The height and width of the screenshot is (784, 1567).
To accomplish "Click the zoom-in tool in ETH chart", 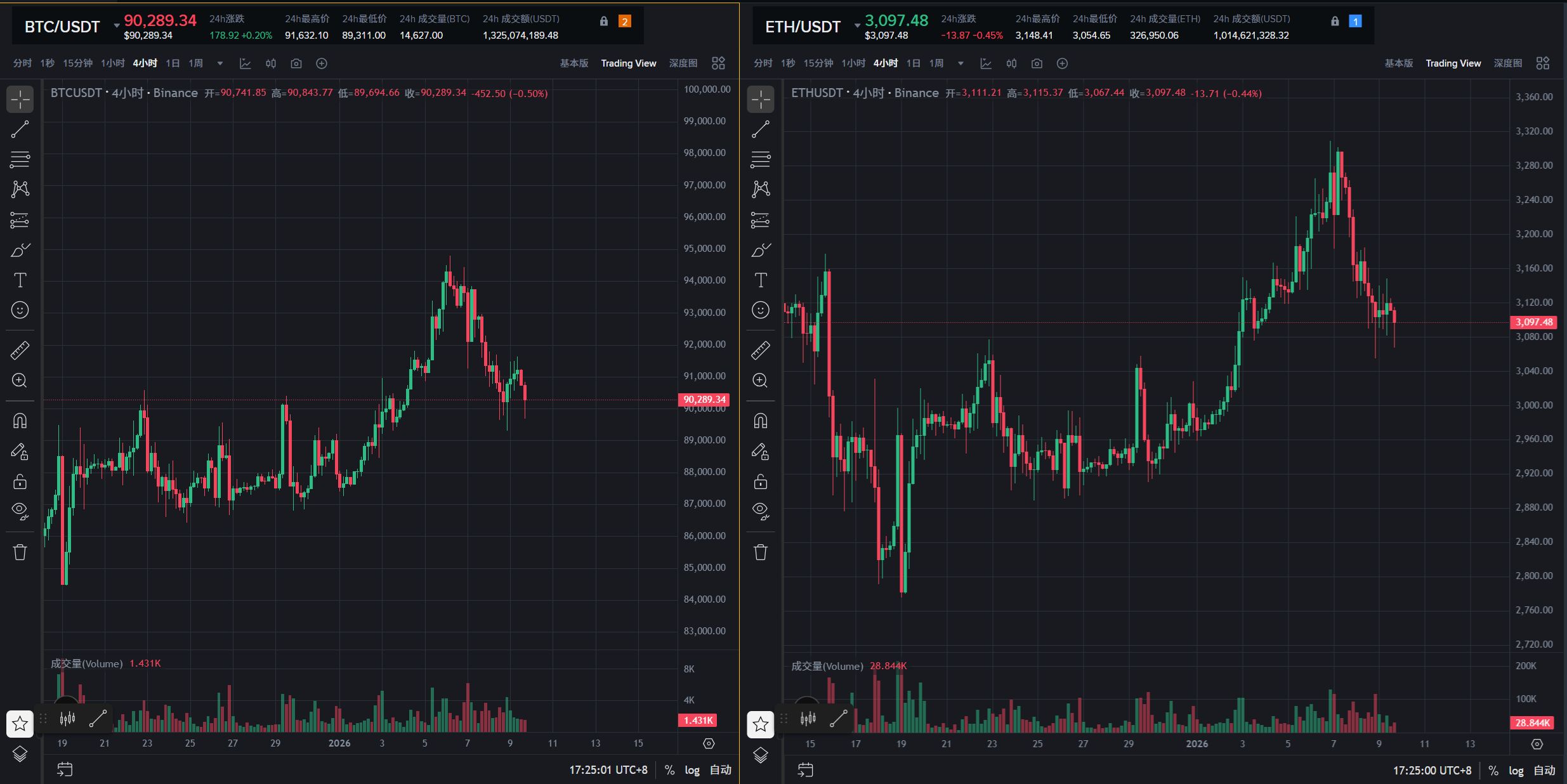I will pos(760,381).
